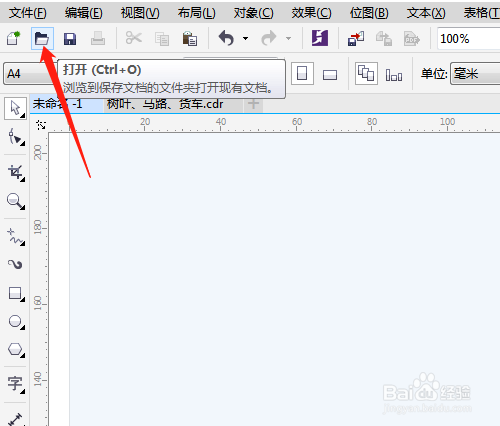This screenshot has width=500, height=426.
Task: Create a new document with New icon
Action: [14, 38]
